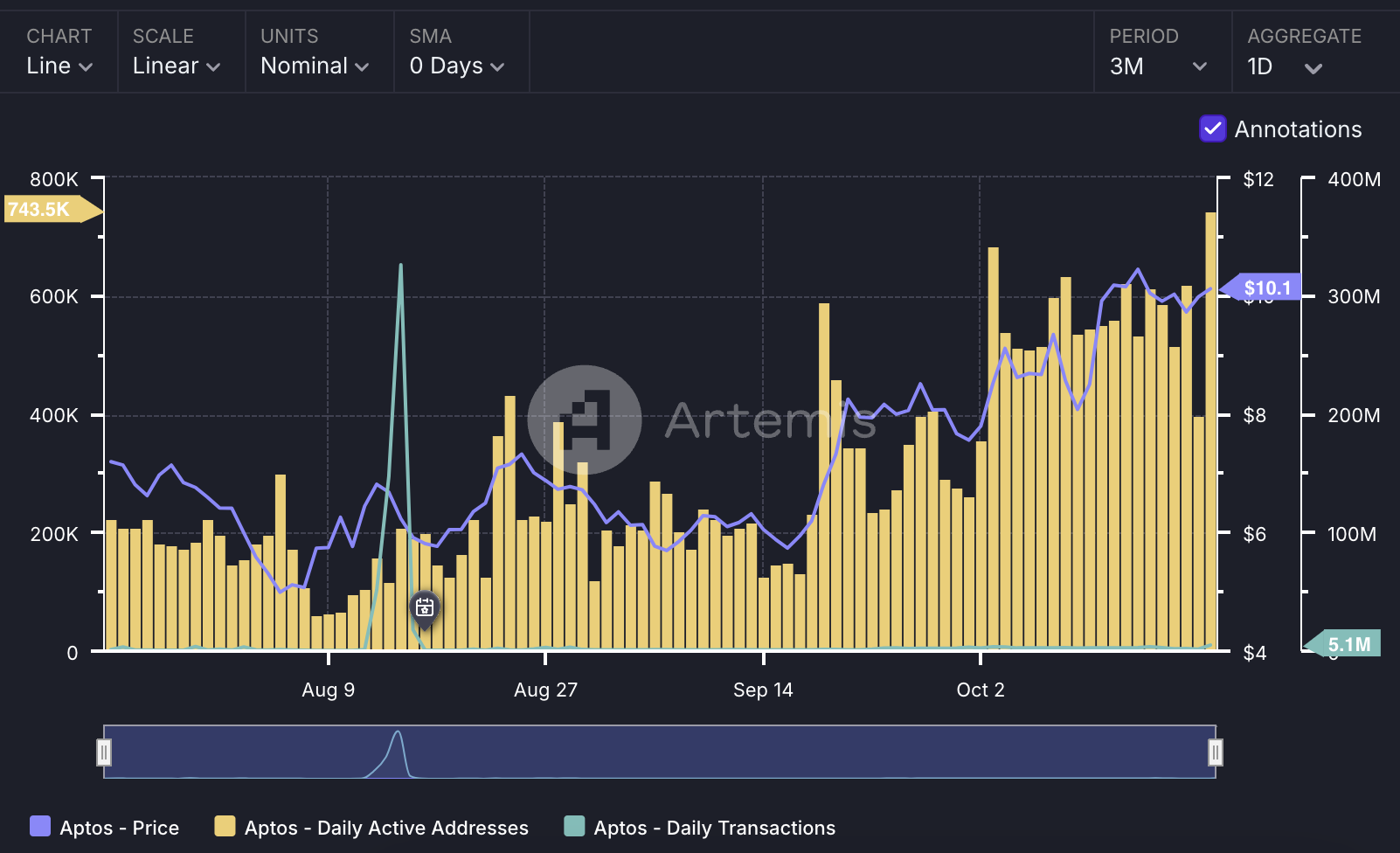Viewport: 1400px width, 853px height.
Task: Click the left range slider handle
Action: (x=104, y=752)
